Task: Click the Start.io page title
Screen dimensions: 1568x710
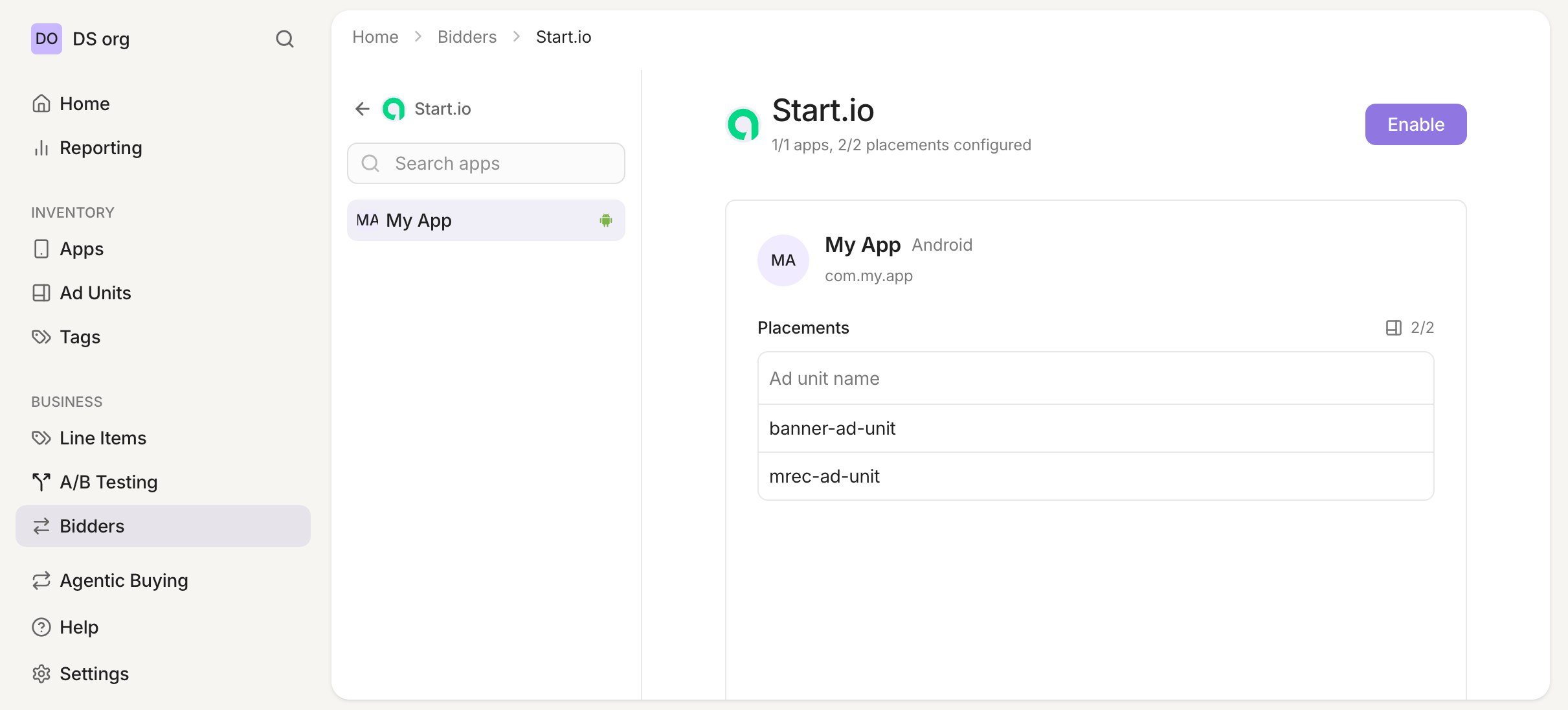Action: 823,110
